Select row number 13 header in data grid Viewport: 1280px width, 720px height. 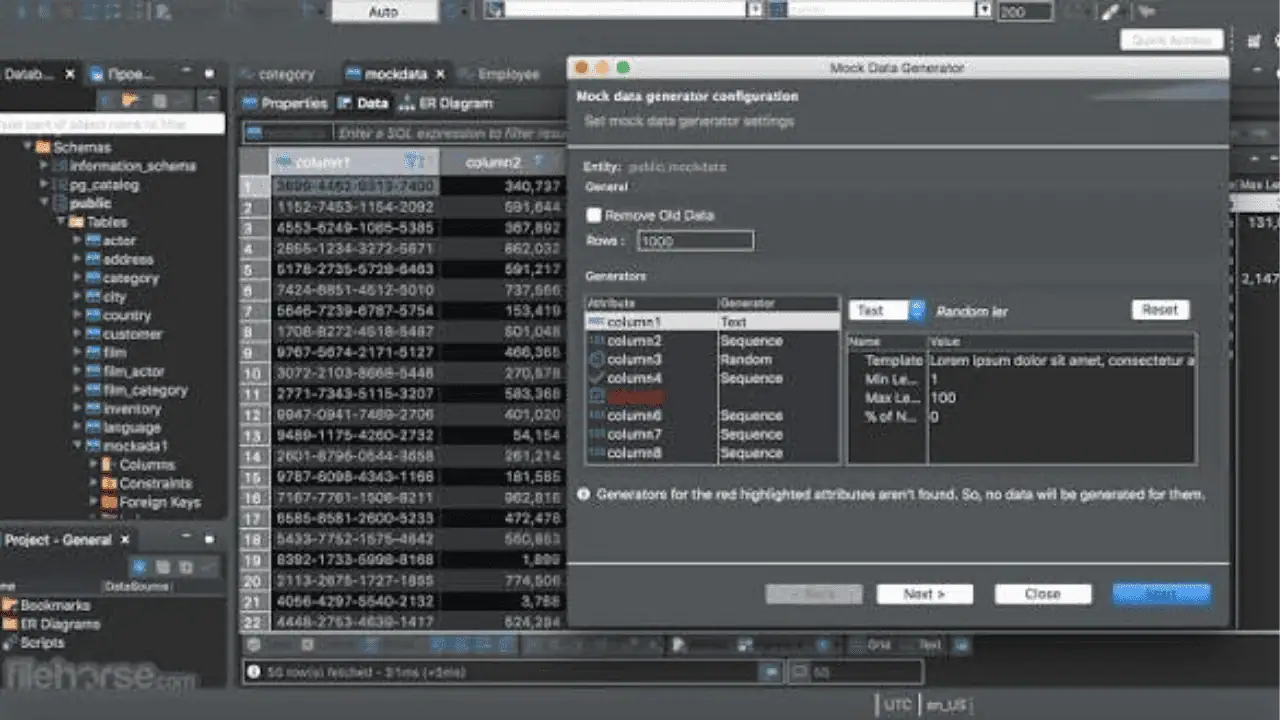pos(254,436)
